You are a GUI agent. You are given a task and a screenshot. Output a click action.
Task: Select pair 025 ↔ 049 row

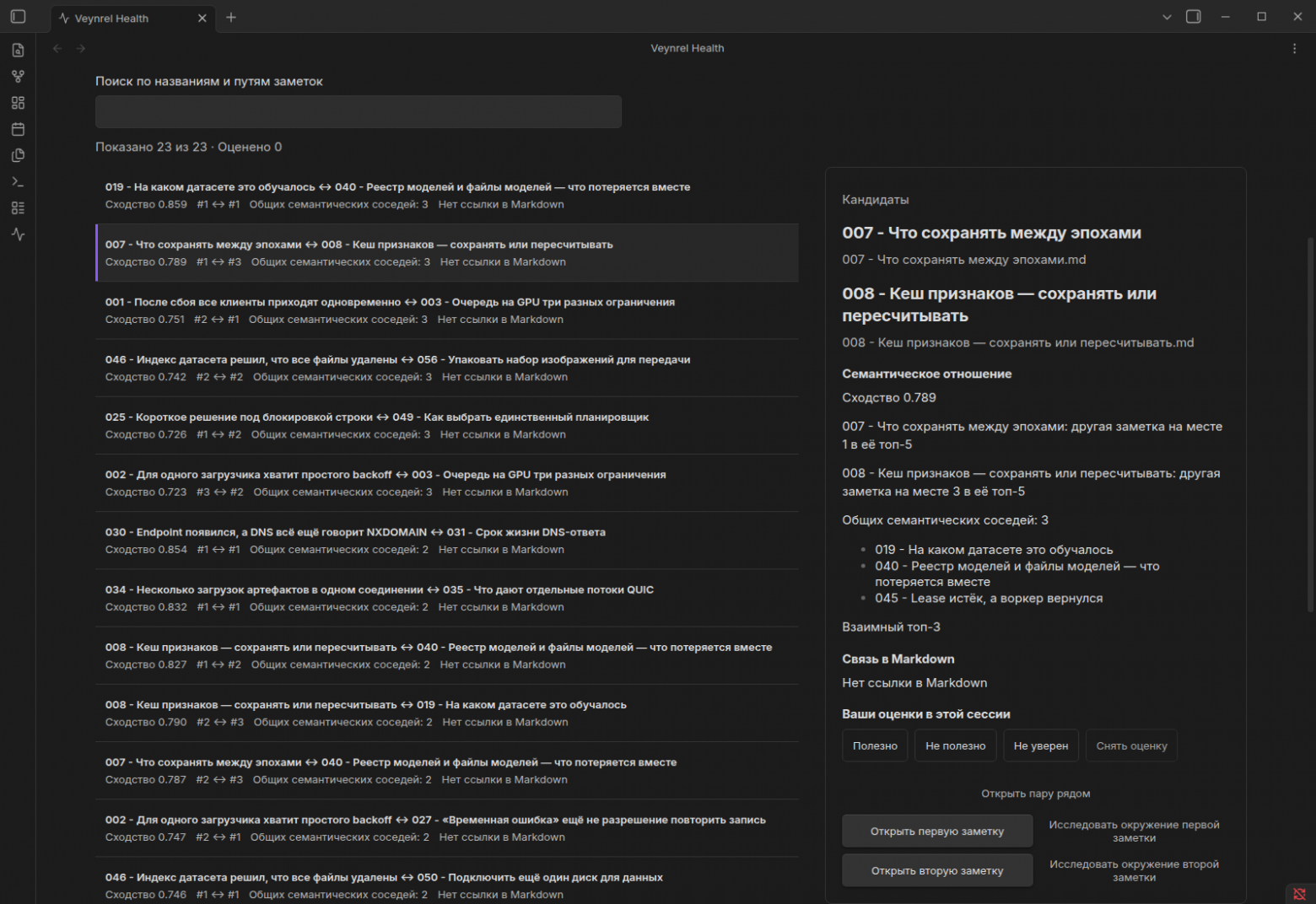(x=447, y=425)
